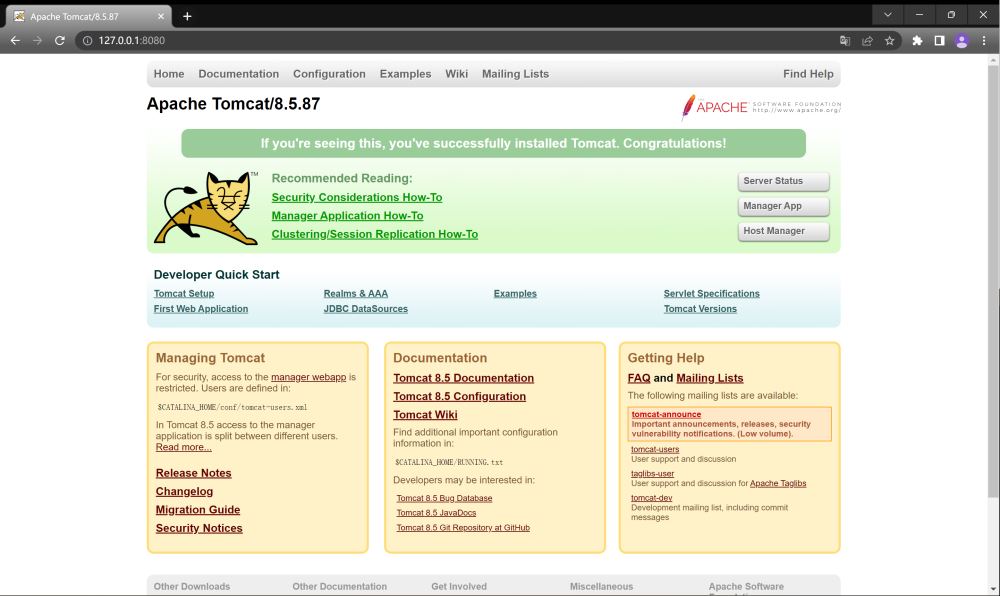Select the Apache Tomcat/8.5.87 browser tab
This screenshot has width=1000, height=596.
click(89, 17)
